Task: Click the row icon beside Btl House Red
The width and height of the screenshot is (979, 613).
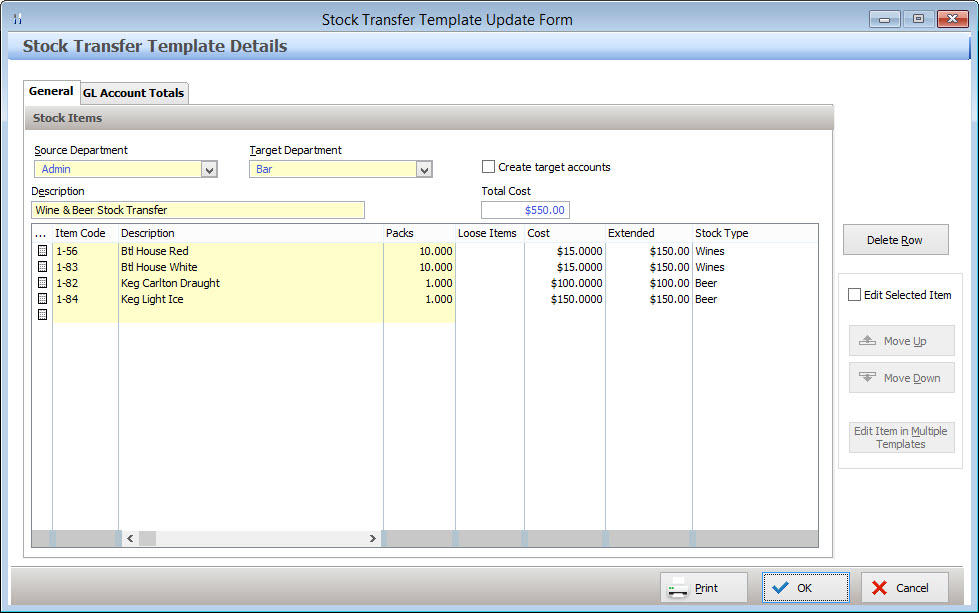Action: (41, 251)
